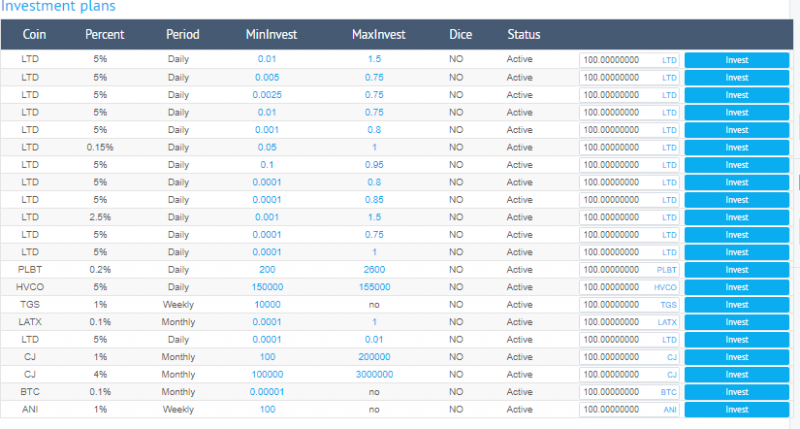The height and width of the screenshot is (429, 800).
Task: Click Invest button in the LATX row
Action: [x=737, y=322]
